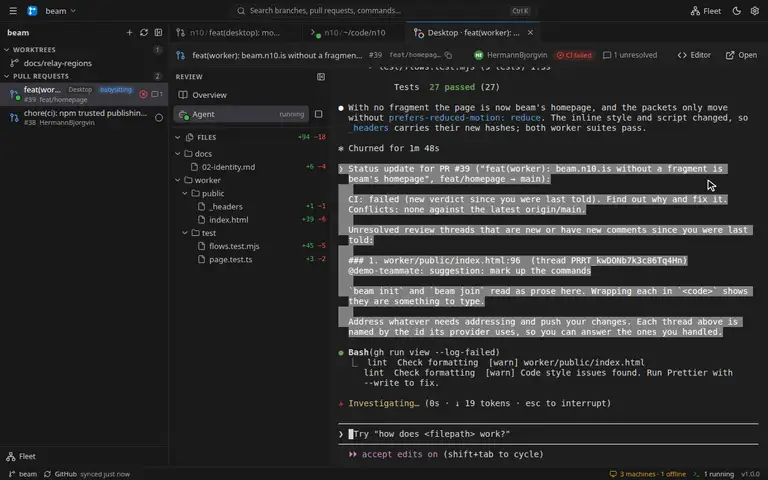Collapse the Review panel
Viewport: 768px width, 480px height.
pyautogui.click(x=321, y=76)
